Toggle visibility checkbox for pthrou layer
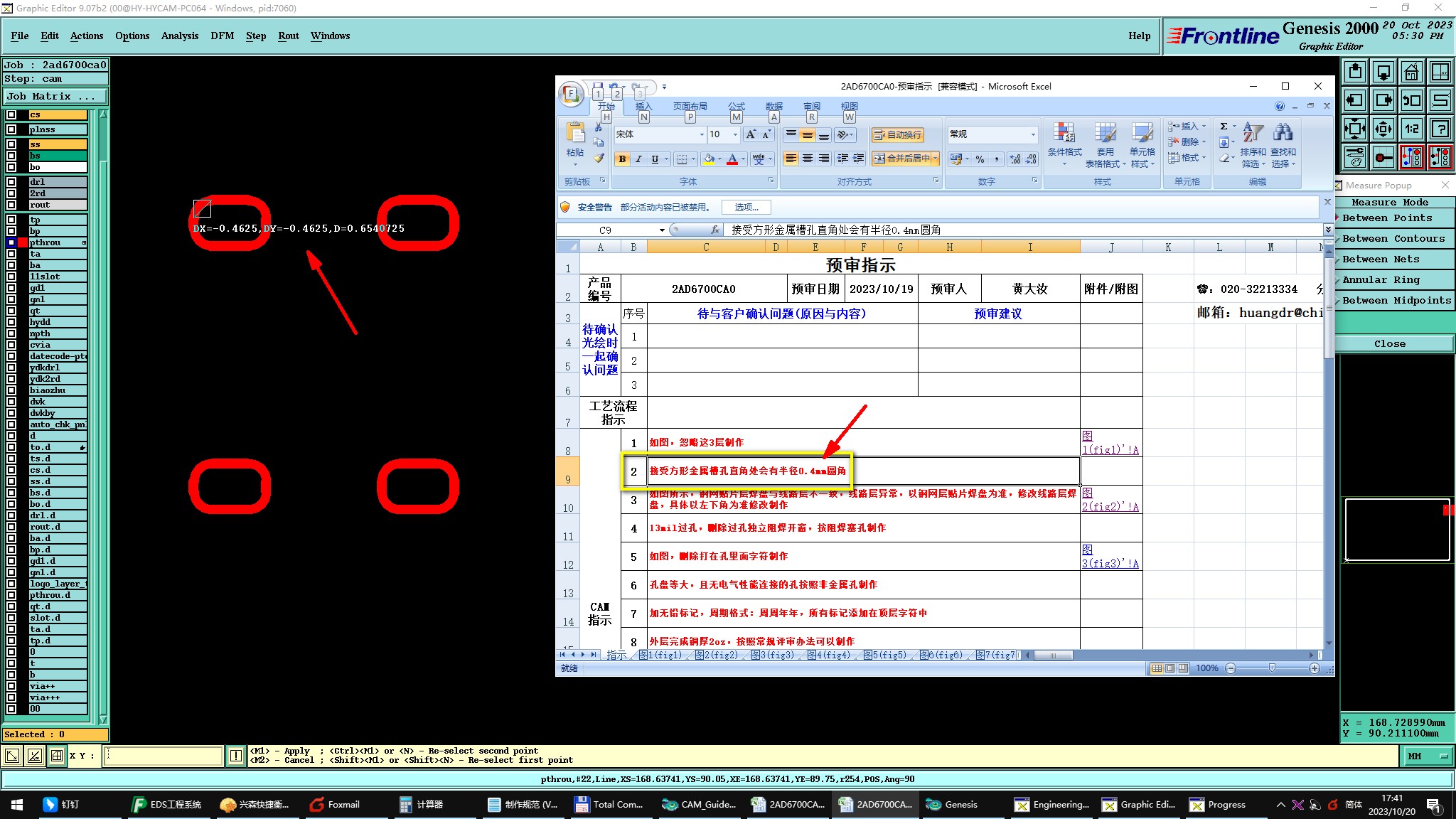 point(11,242)
